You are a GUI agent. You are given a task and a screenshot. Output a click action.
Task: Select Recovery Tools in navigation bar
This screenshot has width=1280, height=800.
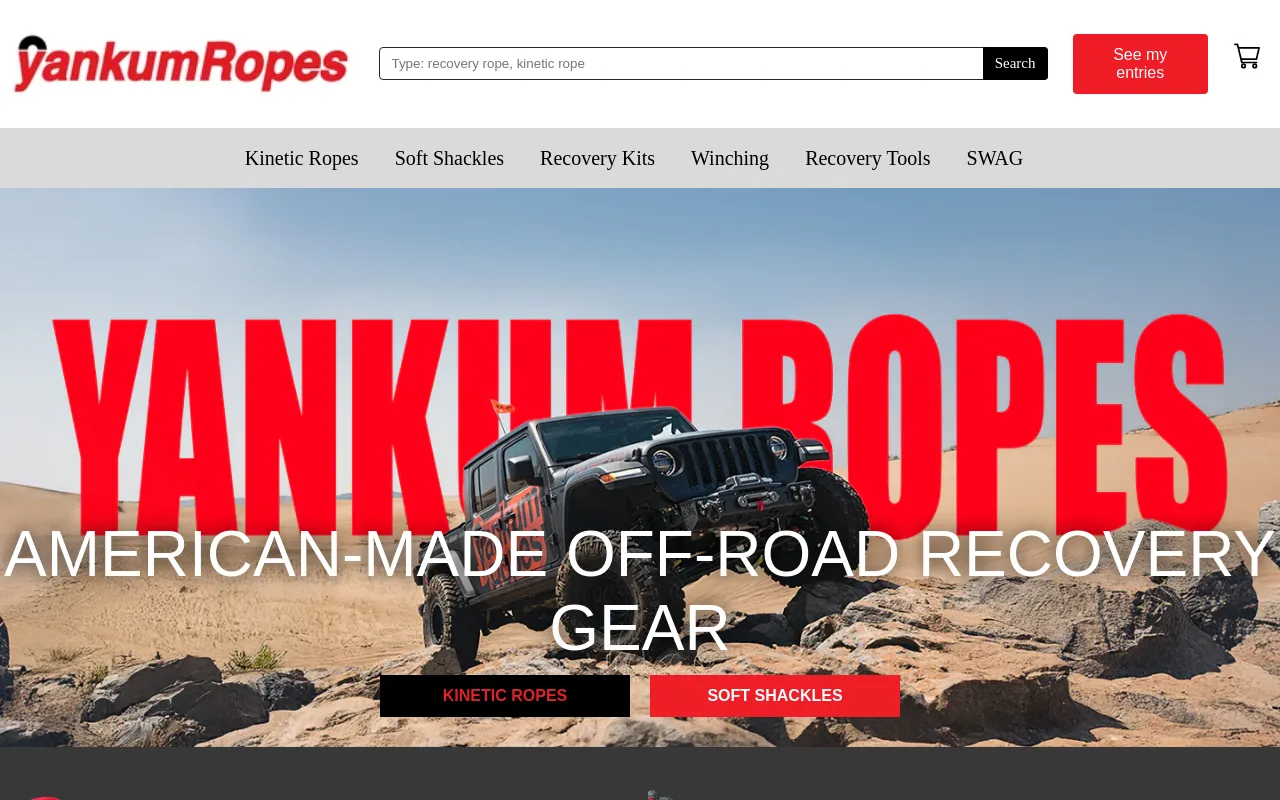[x=867, y=158]
